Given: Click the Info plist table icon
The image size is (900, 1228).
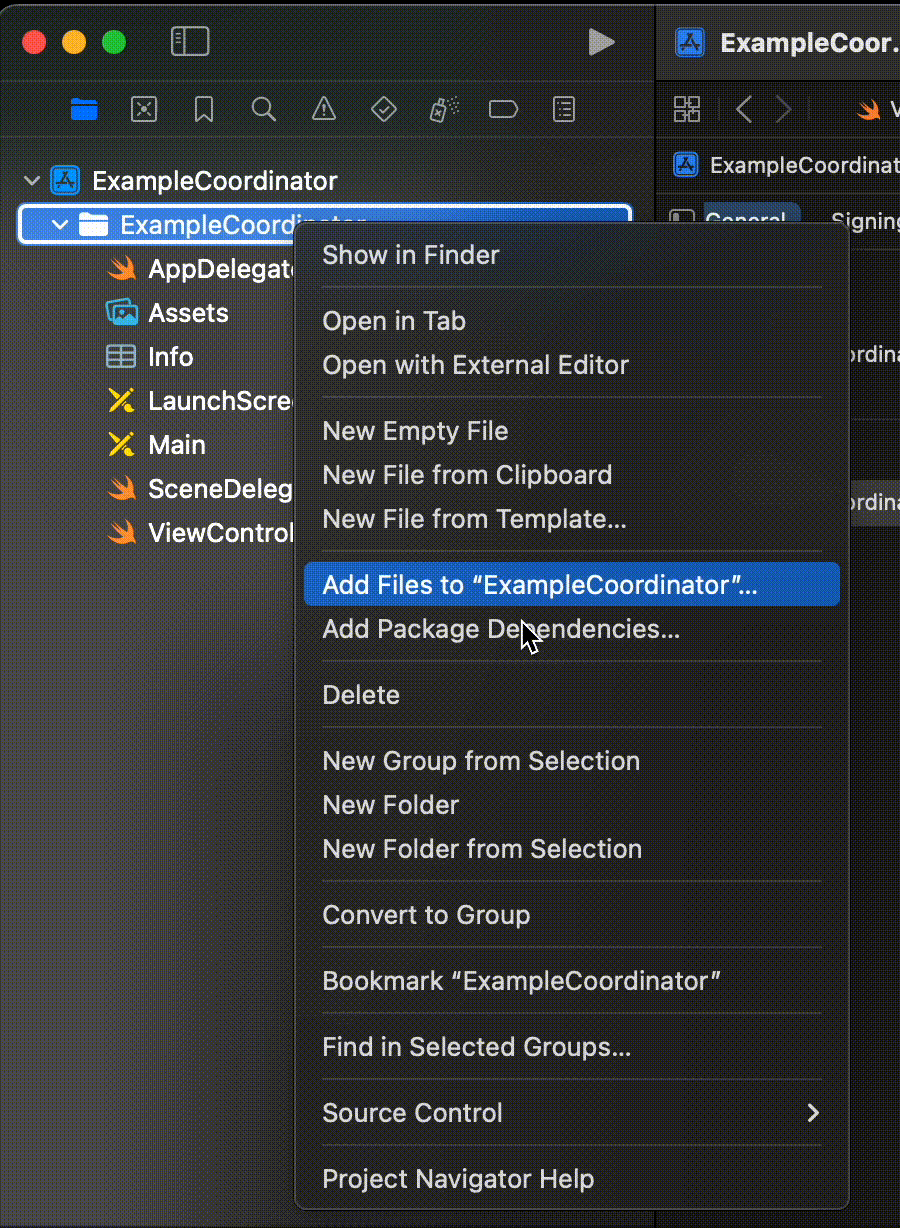Looking at the screenshot, I should click(121, 357).
